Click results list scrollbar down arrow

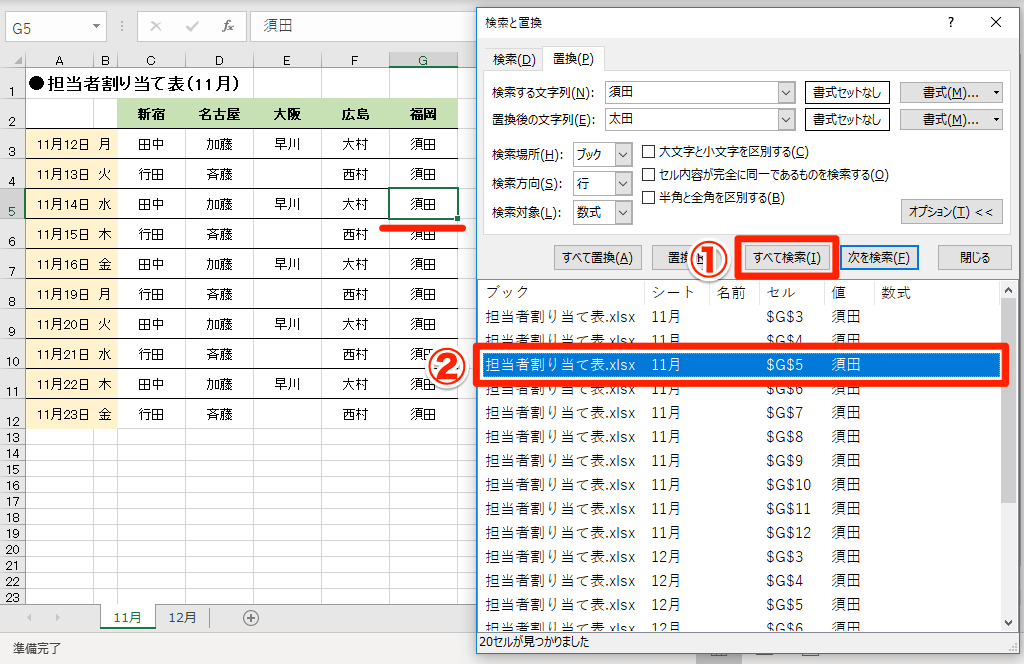click(1008, 623)
